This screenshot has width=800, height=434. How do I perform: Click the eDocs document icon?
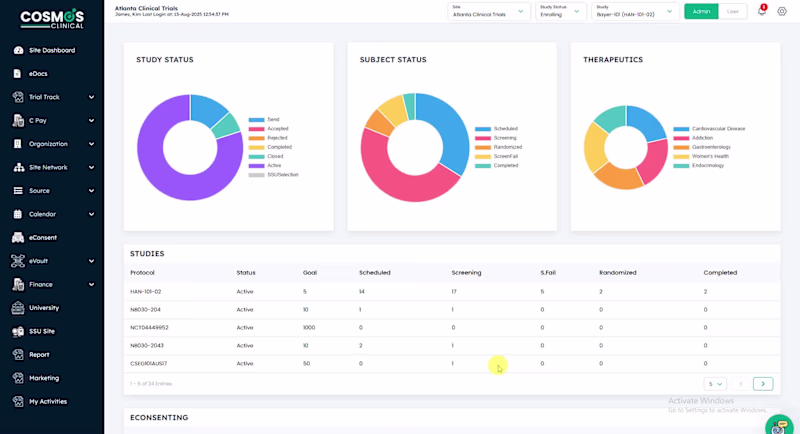coord(17,73)
